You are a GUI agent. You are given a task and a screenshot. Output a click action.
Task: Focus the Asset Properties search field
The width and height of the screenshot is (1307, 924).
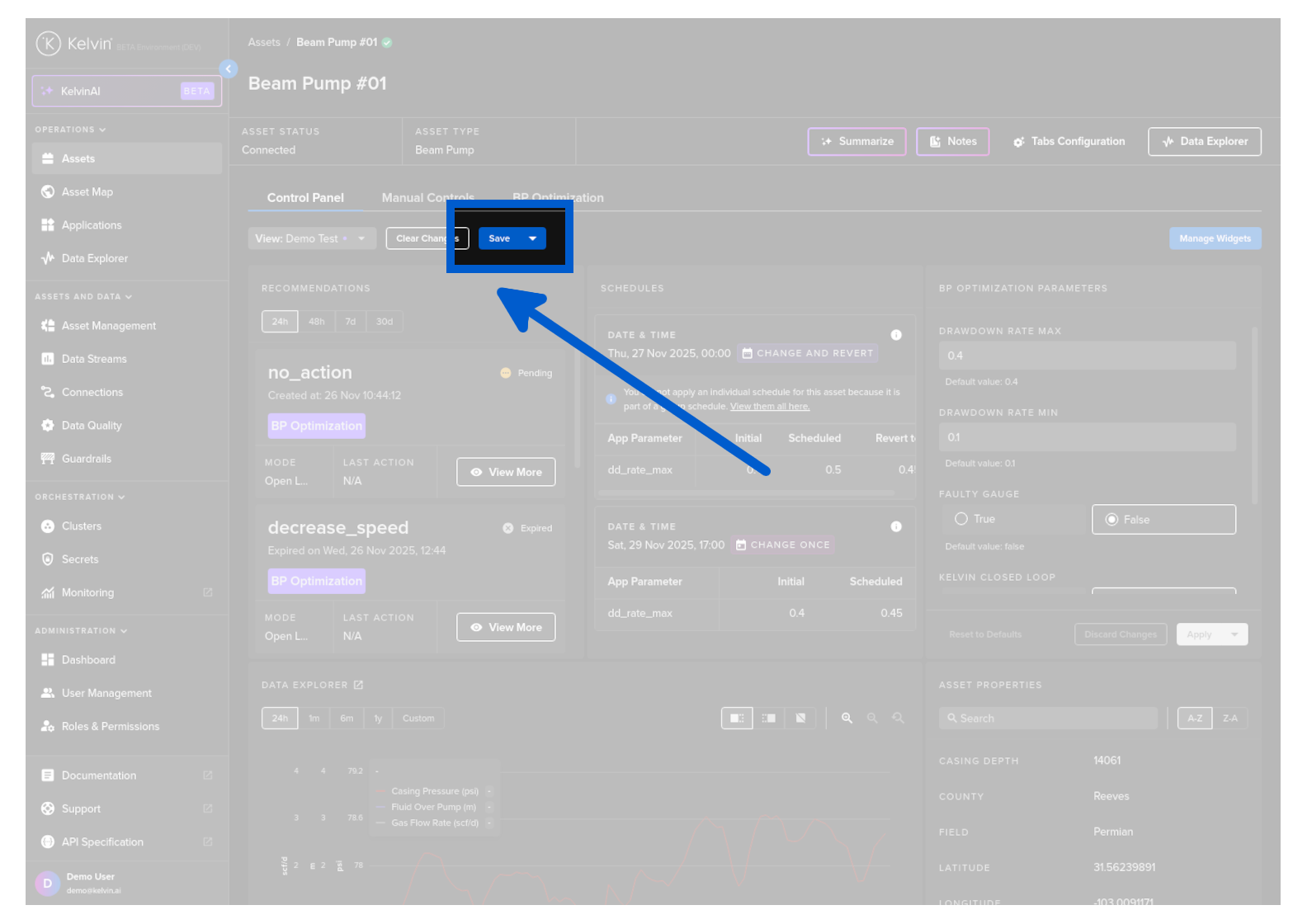(x=1048, y=719)
